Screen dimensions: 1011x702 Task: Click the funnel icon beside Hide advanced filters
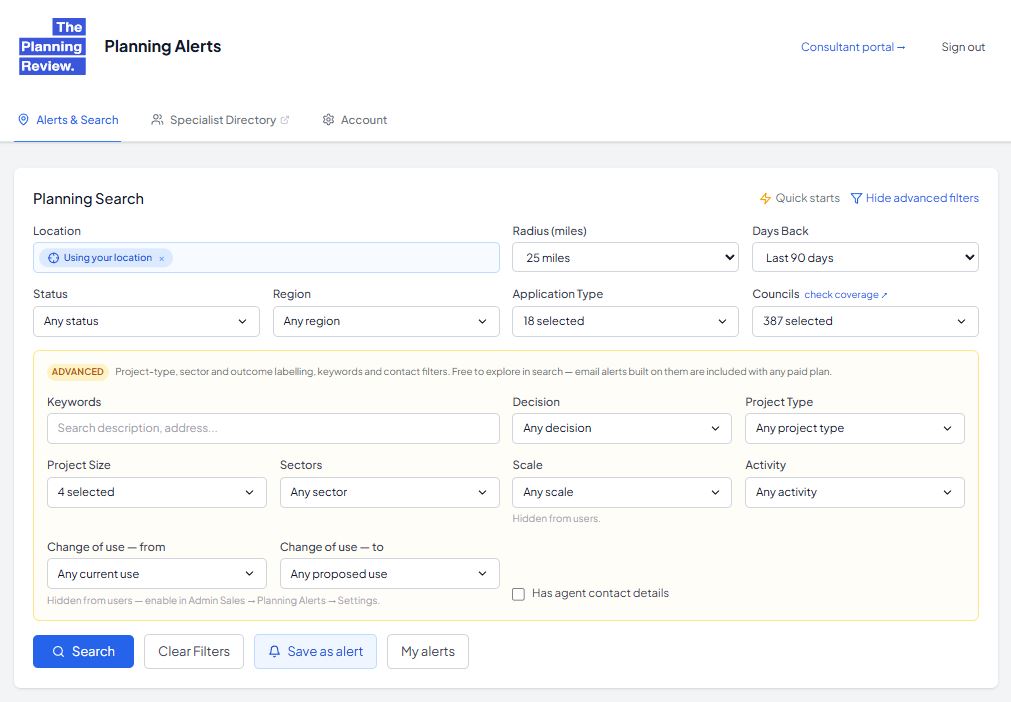point(856,199)
